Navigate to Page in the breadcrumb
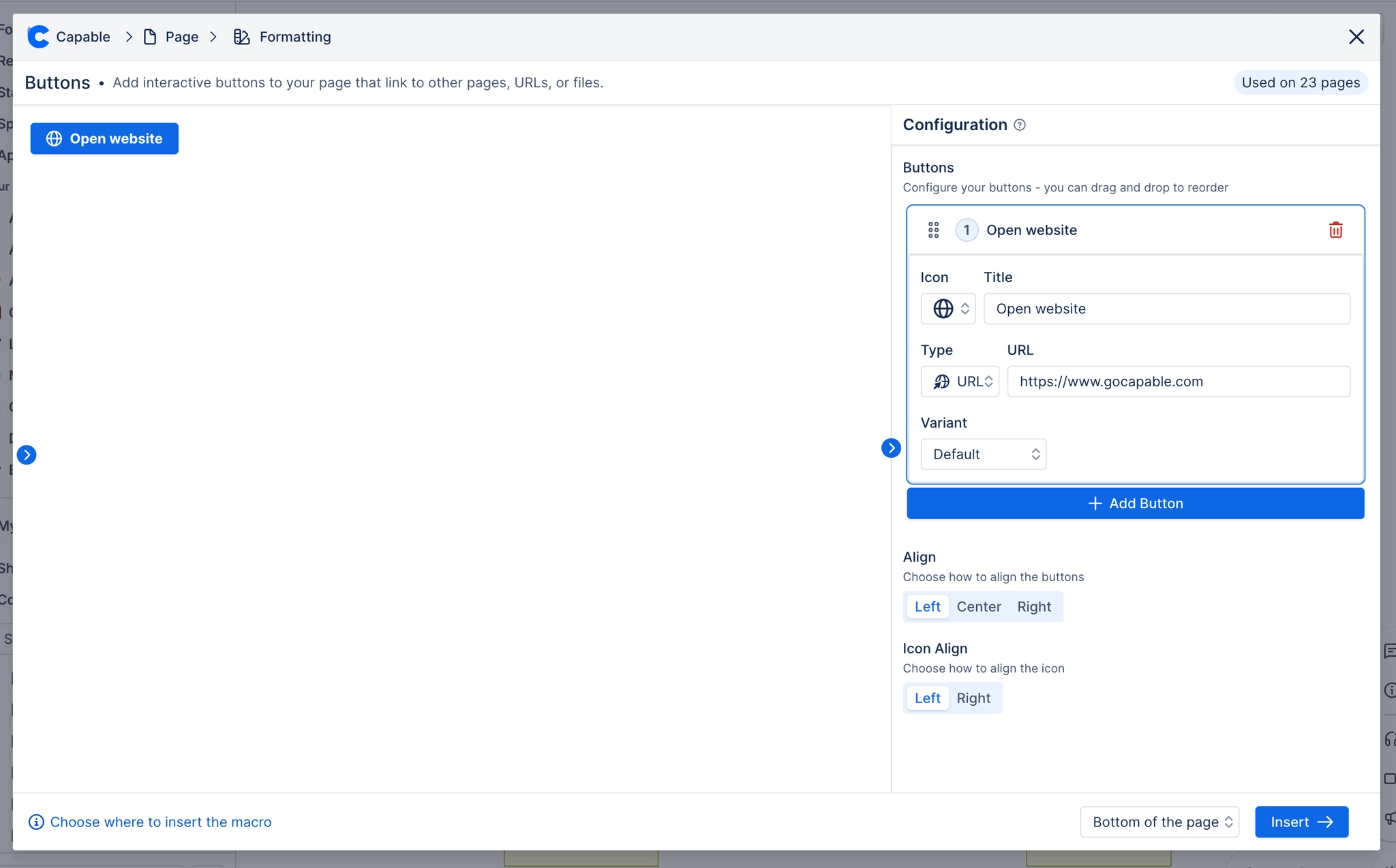Viewport: 1396px width, 868px height. pos(180,36)
